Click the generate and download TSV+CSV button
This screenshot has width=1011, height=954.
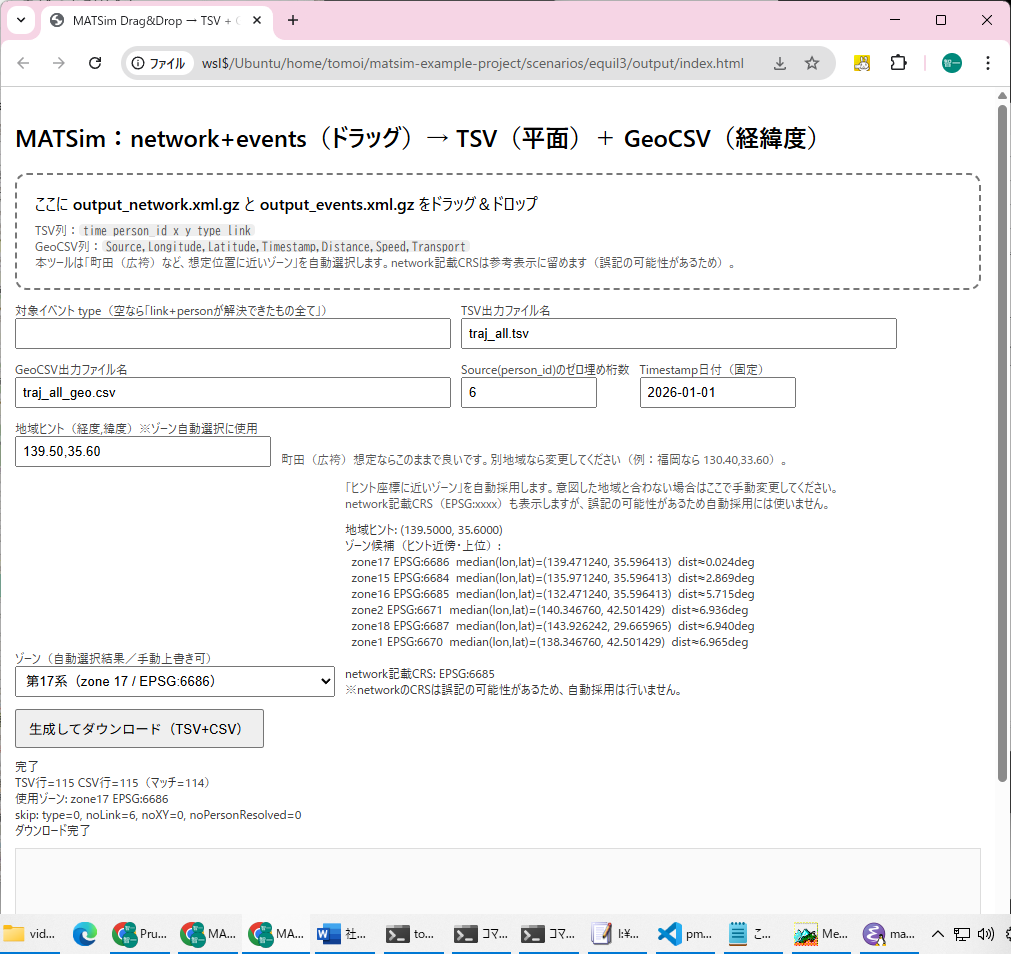coord(139,729)
